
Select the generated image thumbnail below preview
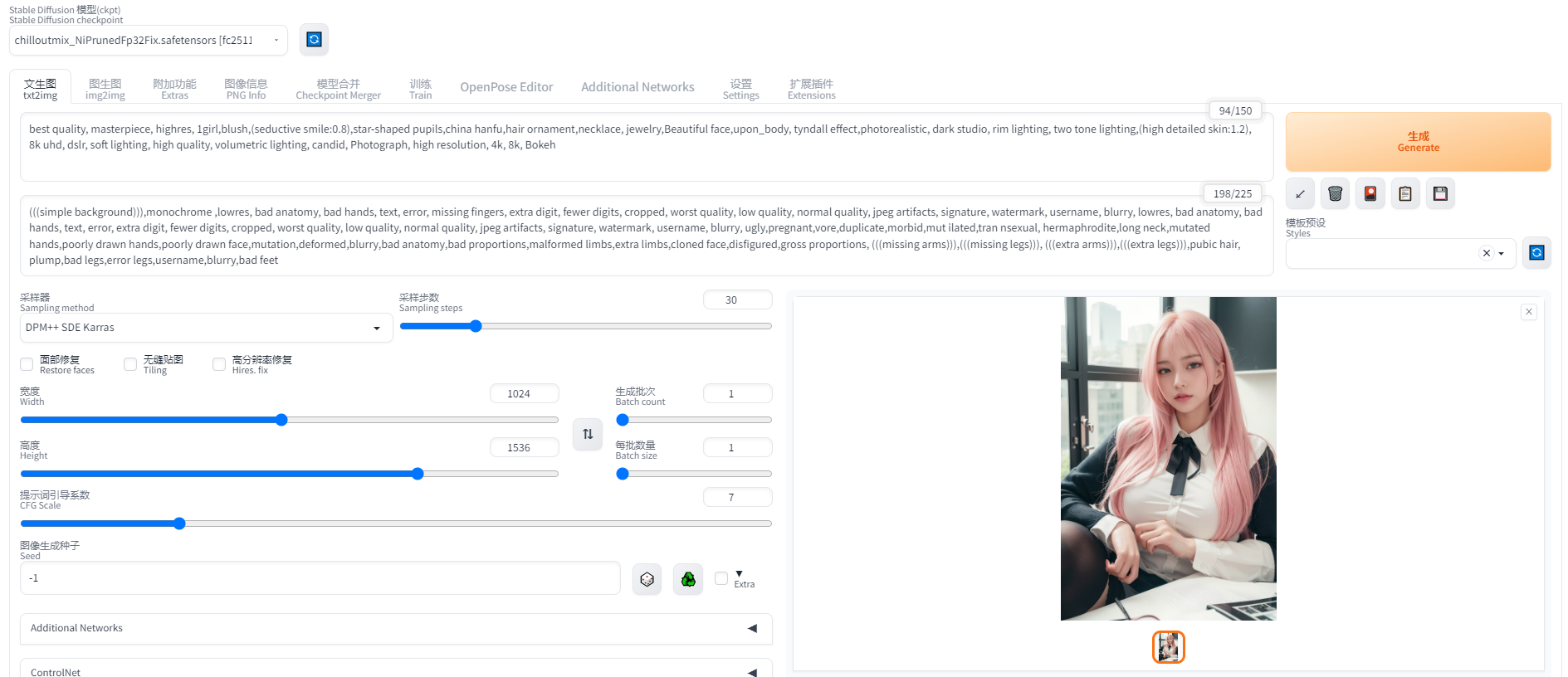[x=1168, y=647]
